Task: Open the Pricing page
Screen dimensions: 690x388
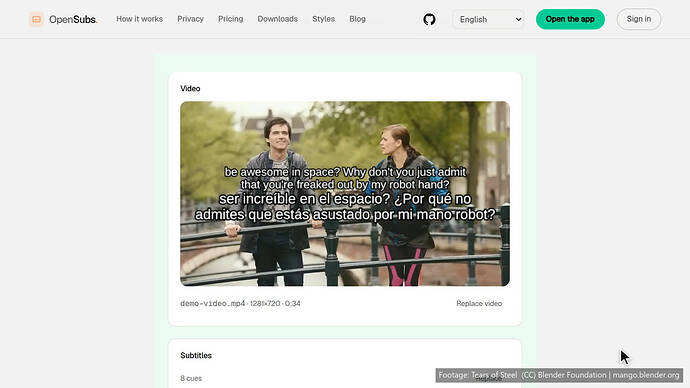Action: pos(231,19)
